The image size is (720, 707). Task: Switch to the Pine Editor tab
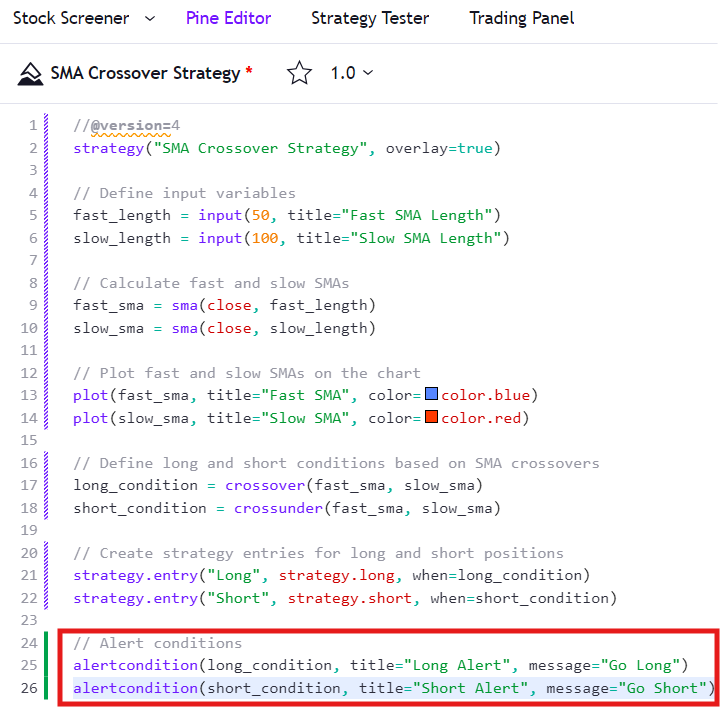point(228,18)
